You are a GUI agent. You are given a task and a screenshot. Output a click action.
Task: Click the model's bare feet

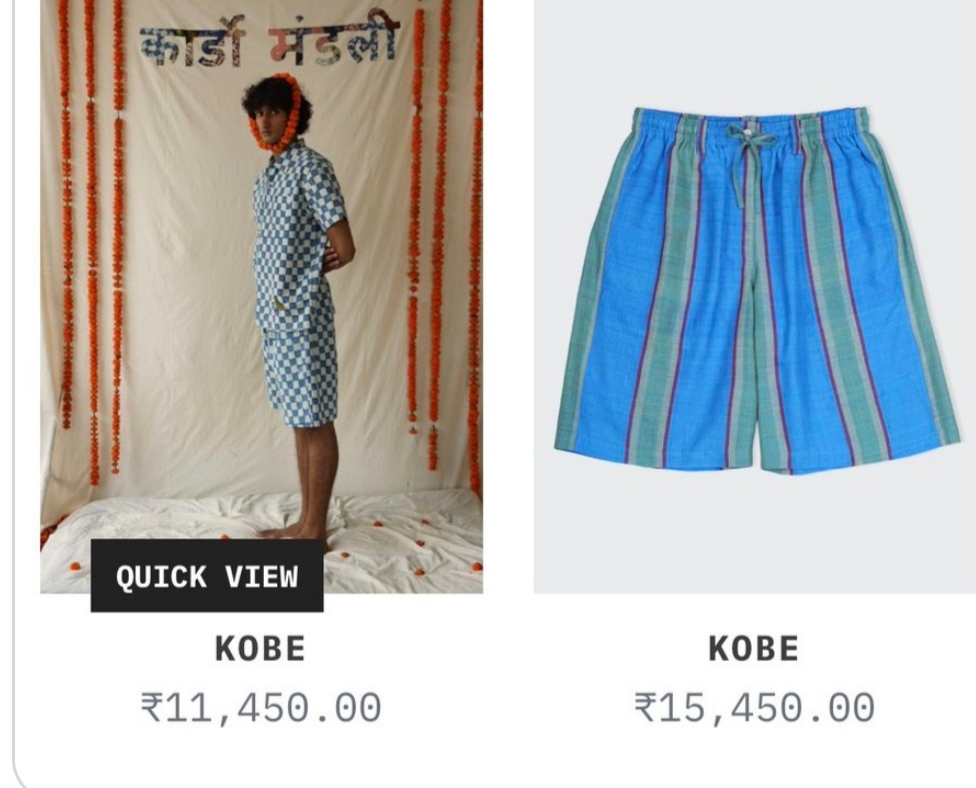coord(293,532)
